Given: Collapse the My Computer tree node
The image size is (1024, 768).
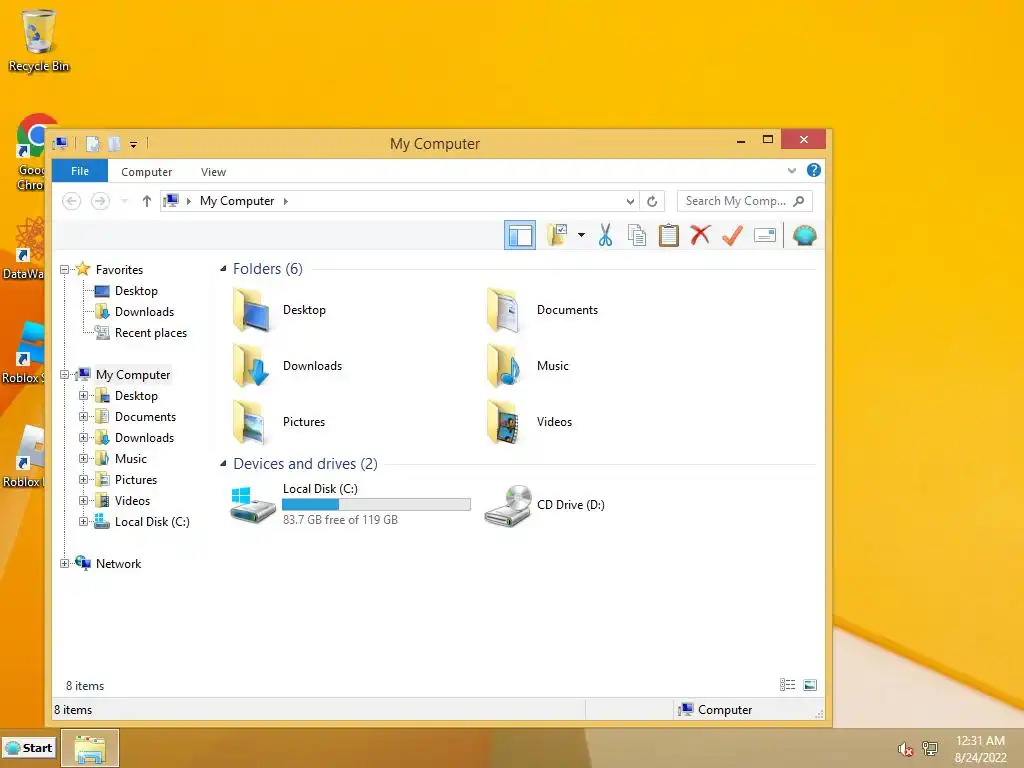Looking at the screenshot, I should (64, 375).
